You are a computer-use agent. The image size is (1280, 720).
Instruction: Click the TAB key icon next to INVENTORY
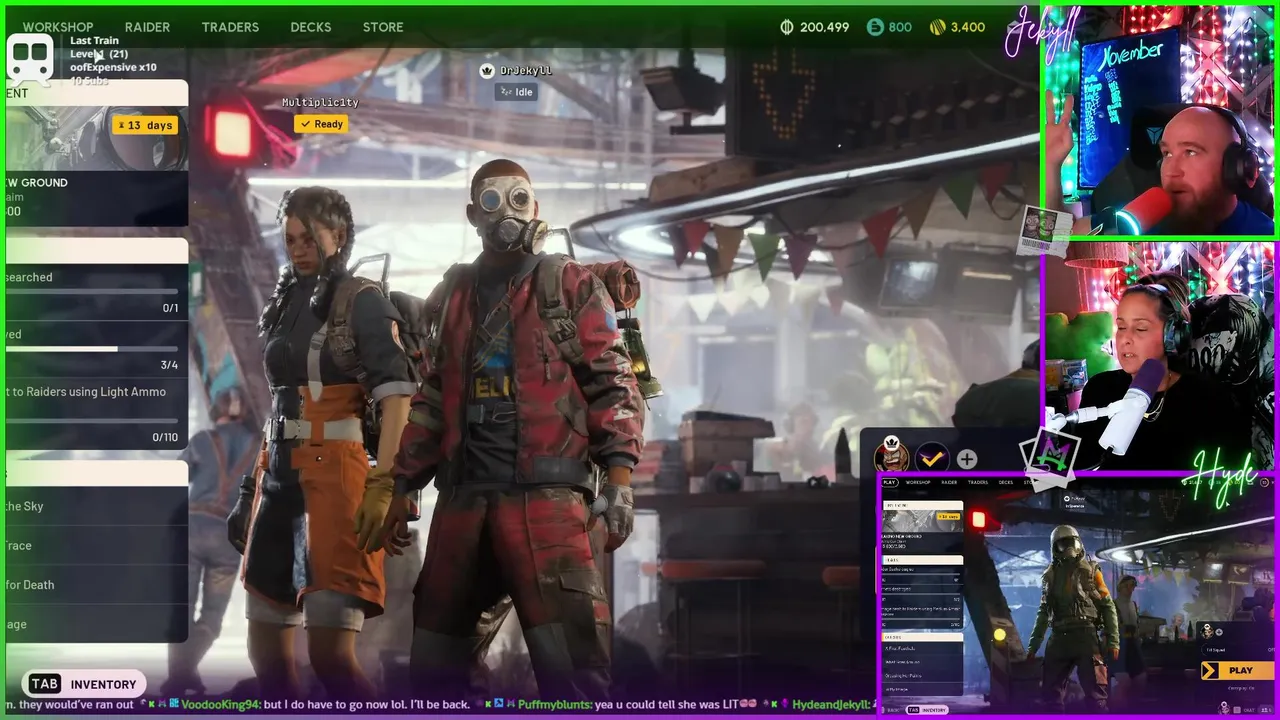44,684
